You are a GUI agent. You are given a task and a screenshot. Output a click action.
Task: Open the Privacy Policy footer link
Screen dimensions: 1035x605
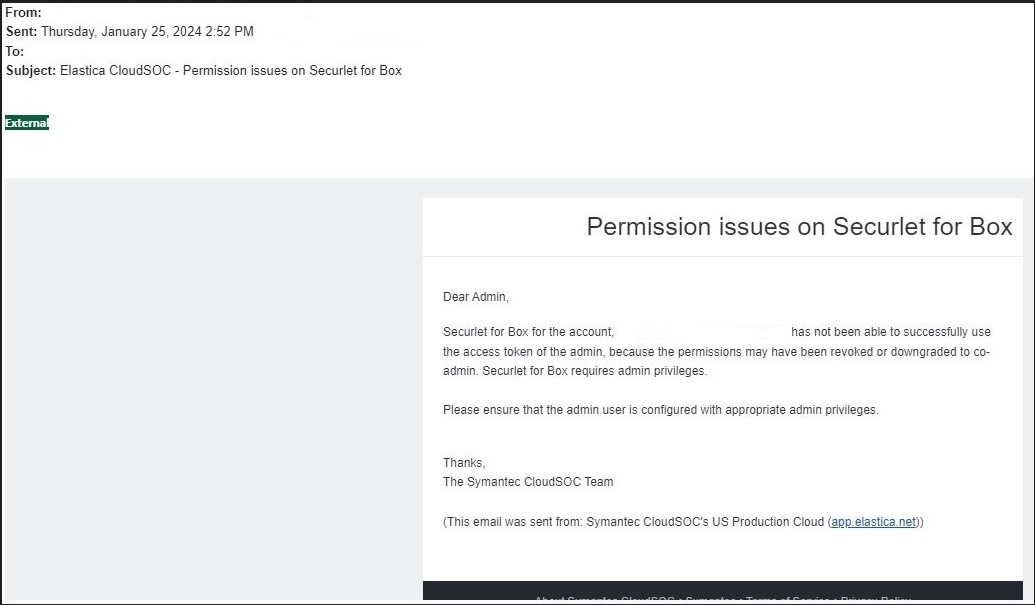pos(875,600)
